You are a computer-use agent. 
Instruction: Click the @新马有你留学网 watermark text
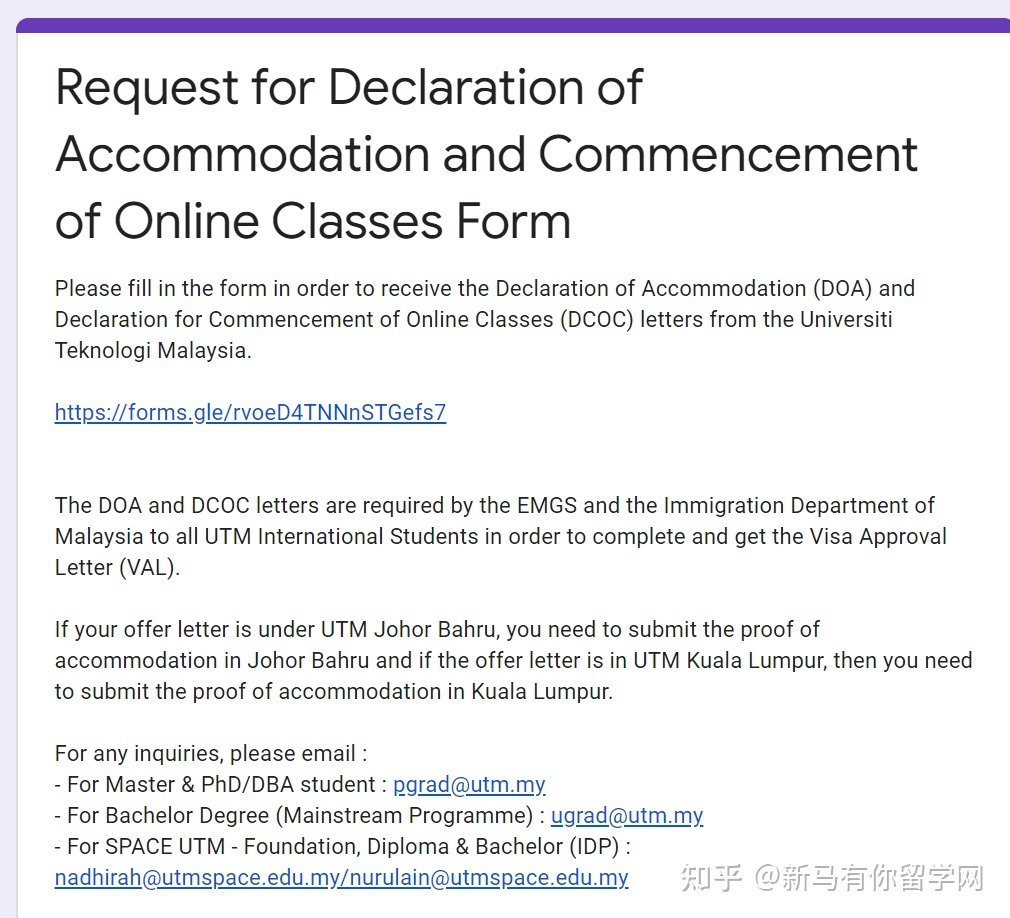tap(868, 878)
